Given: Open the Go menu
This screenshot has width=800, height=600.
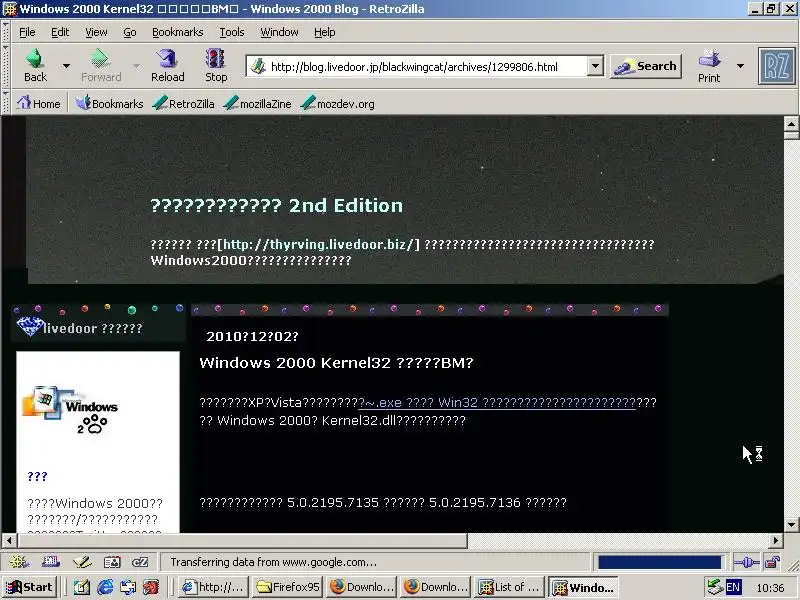Looking at the screenshot, I should [130, 32].
